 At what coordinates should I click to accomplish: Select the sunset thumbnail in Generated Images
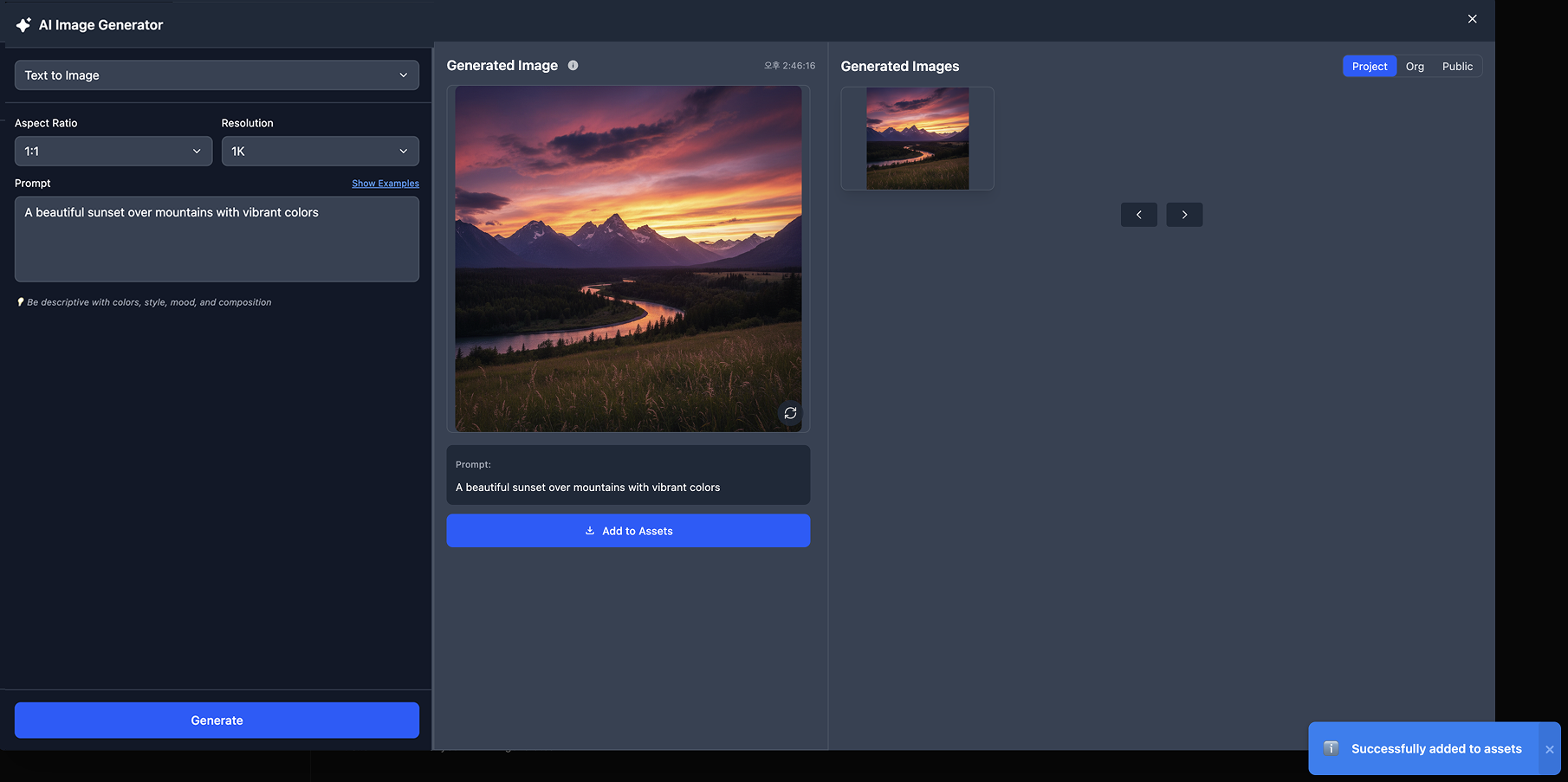coord(917,139)
